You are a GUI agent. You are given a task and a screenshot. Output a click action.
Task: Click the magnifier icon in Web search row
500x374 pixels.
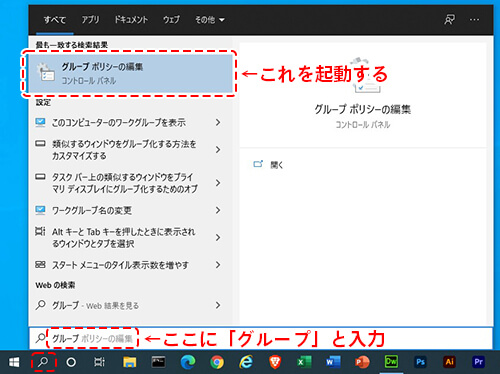[40, 305]
